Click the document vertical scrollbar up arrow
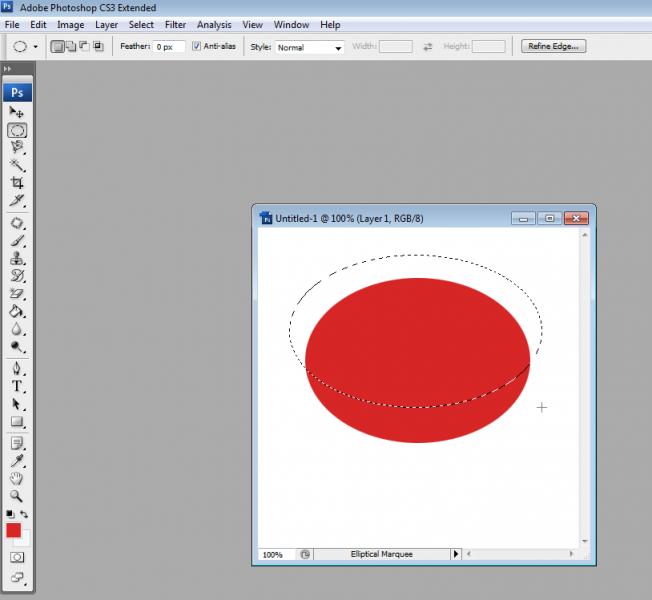This screenshot has width=652, height=600. [x=585, y=235]
